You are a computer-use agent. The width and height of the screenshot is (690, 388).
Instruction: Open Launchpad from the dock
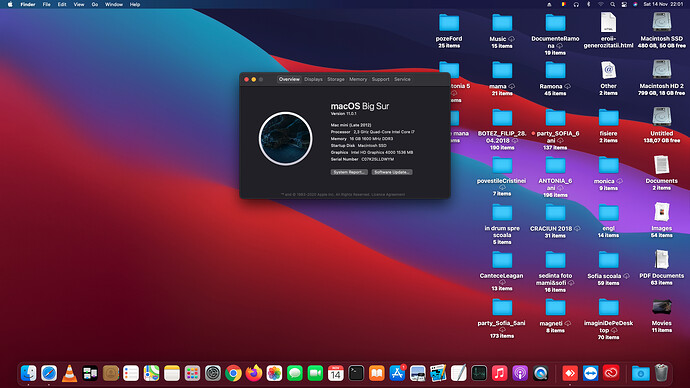click(192, 373)
